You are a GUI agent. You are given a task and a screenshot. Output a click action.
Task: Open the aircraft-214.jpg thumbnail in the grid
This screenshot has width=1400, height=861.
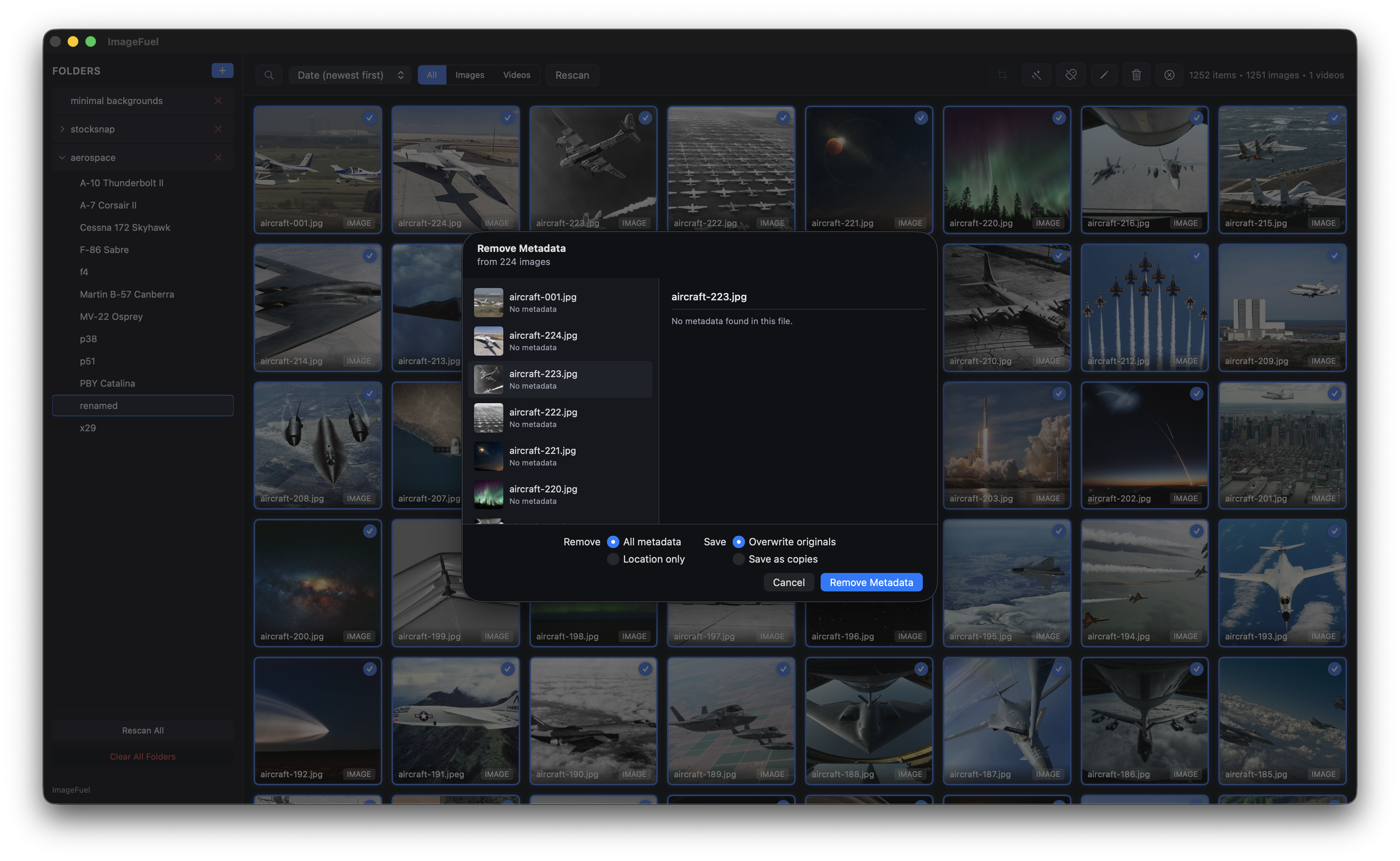(318, 307)
